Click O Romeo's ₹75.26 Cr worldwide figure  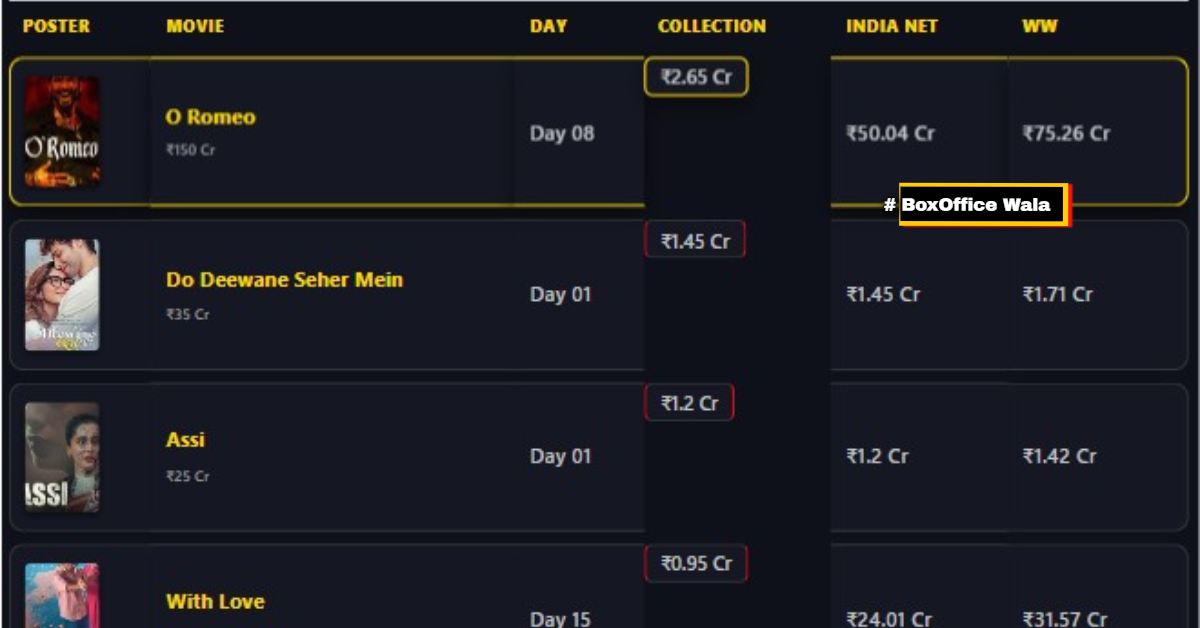pos(1066,133)
